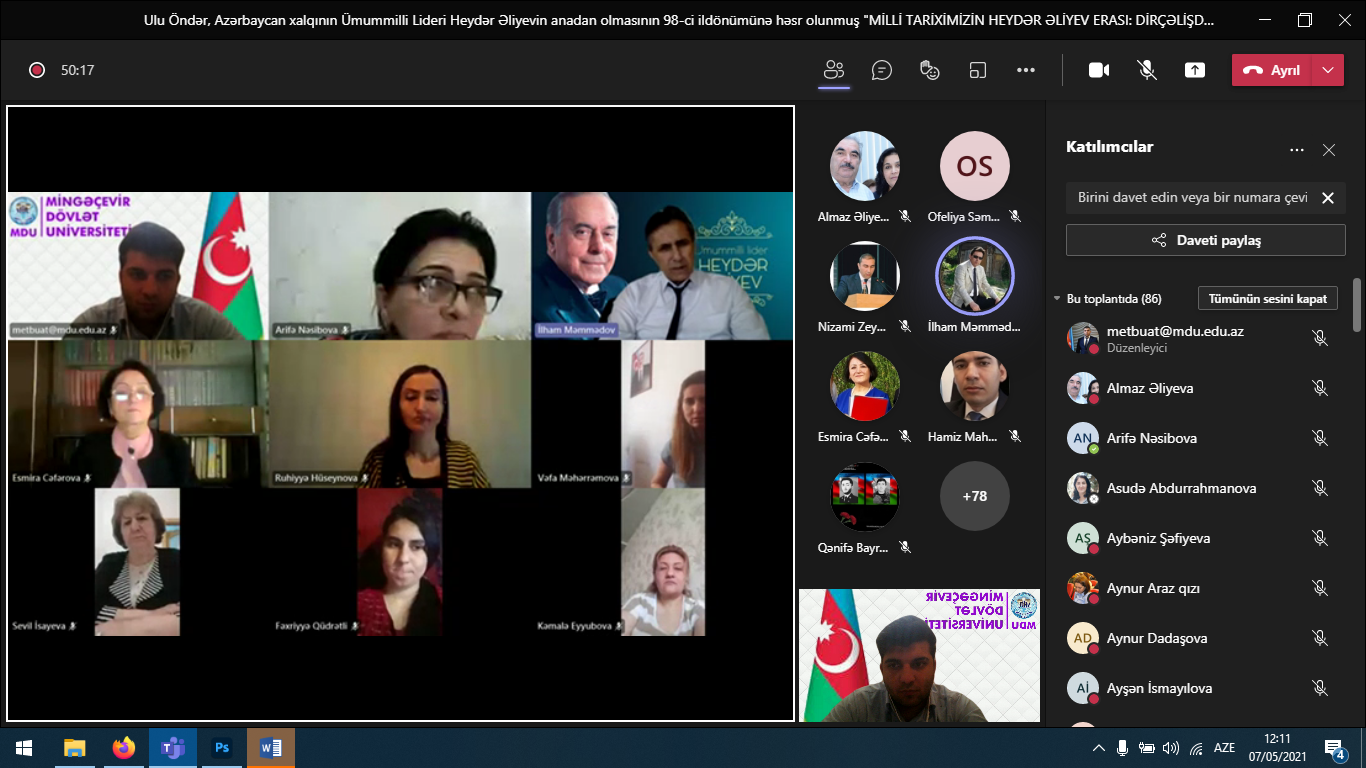Screen dimensions: 1366x768
Task: Open Photoshop from the taskbar
Action: (x=222, y=748)
